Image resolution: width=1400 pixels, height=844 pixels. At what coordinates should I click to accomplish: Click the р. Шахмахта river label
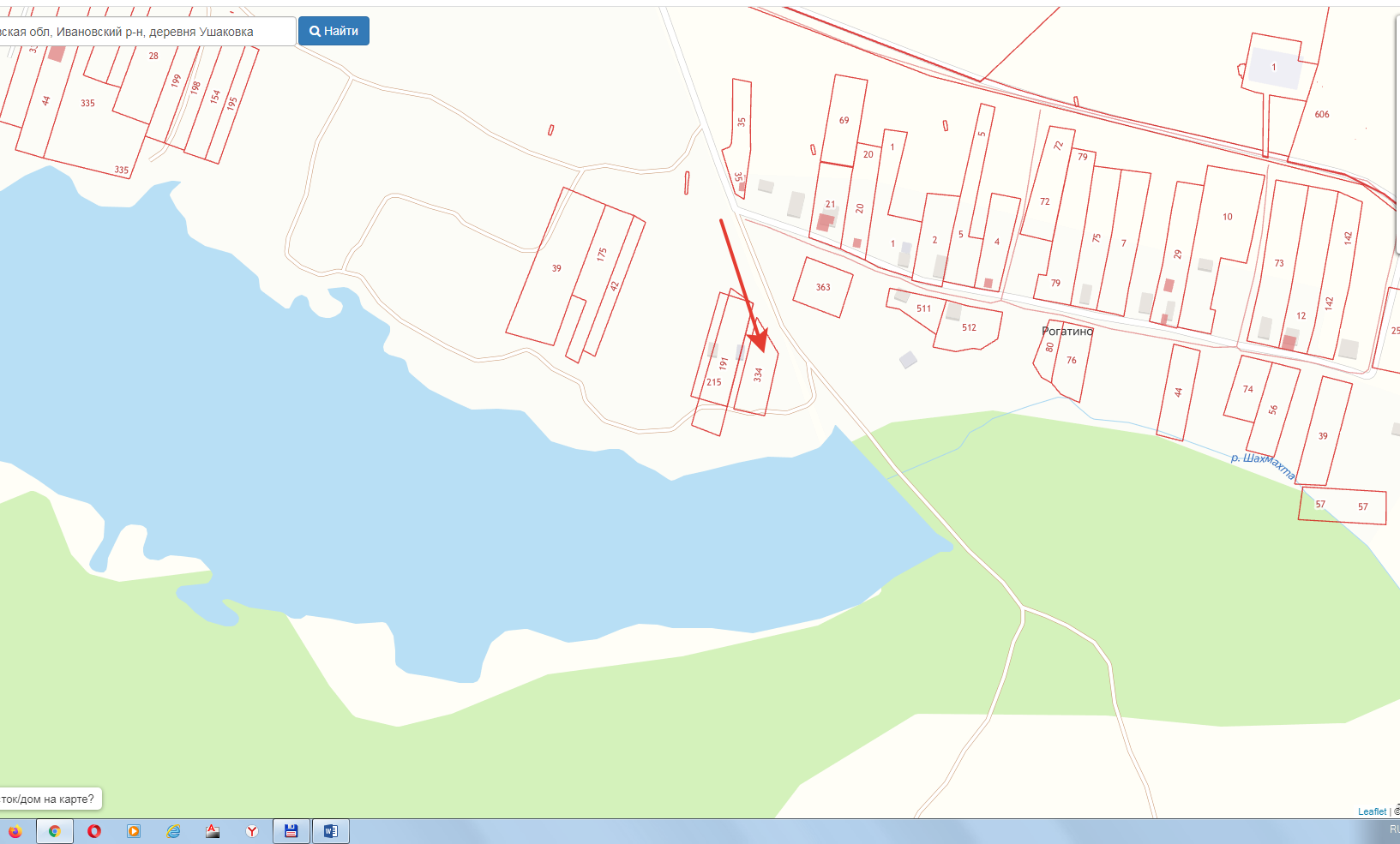1263,464
